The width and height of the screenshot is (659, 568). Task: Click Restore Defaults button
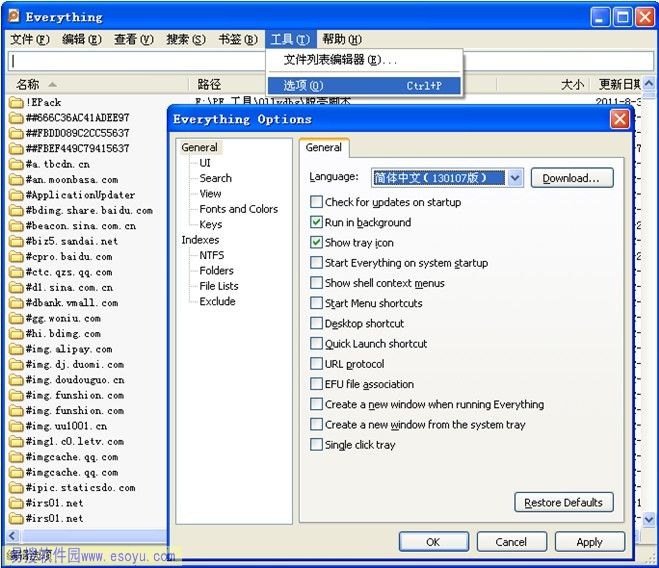point(563,502)
